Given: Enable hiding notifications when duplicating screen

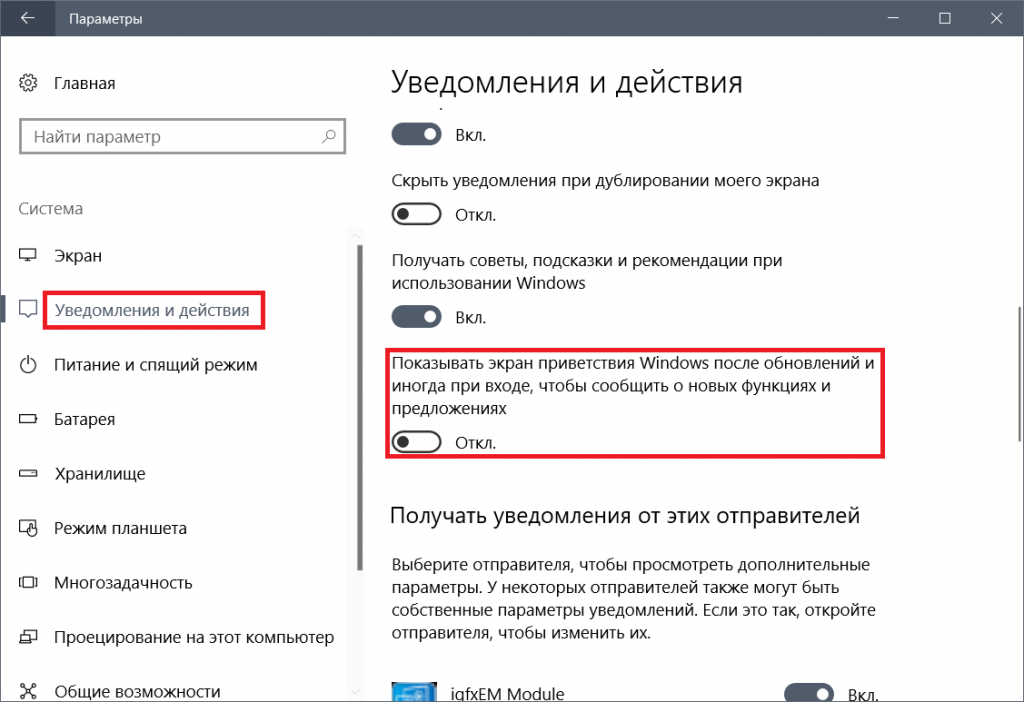Looking at the screenshot, I should click(x=417, y=214).
